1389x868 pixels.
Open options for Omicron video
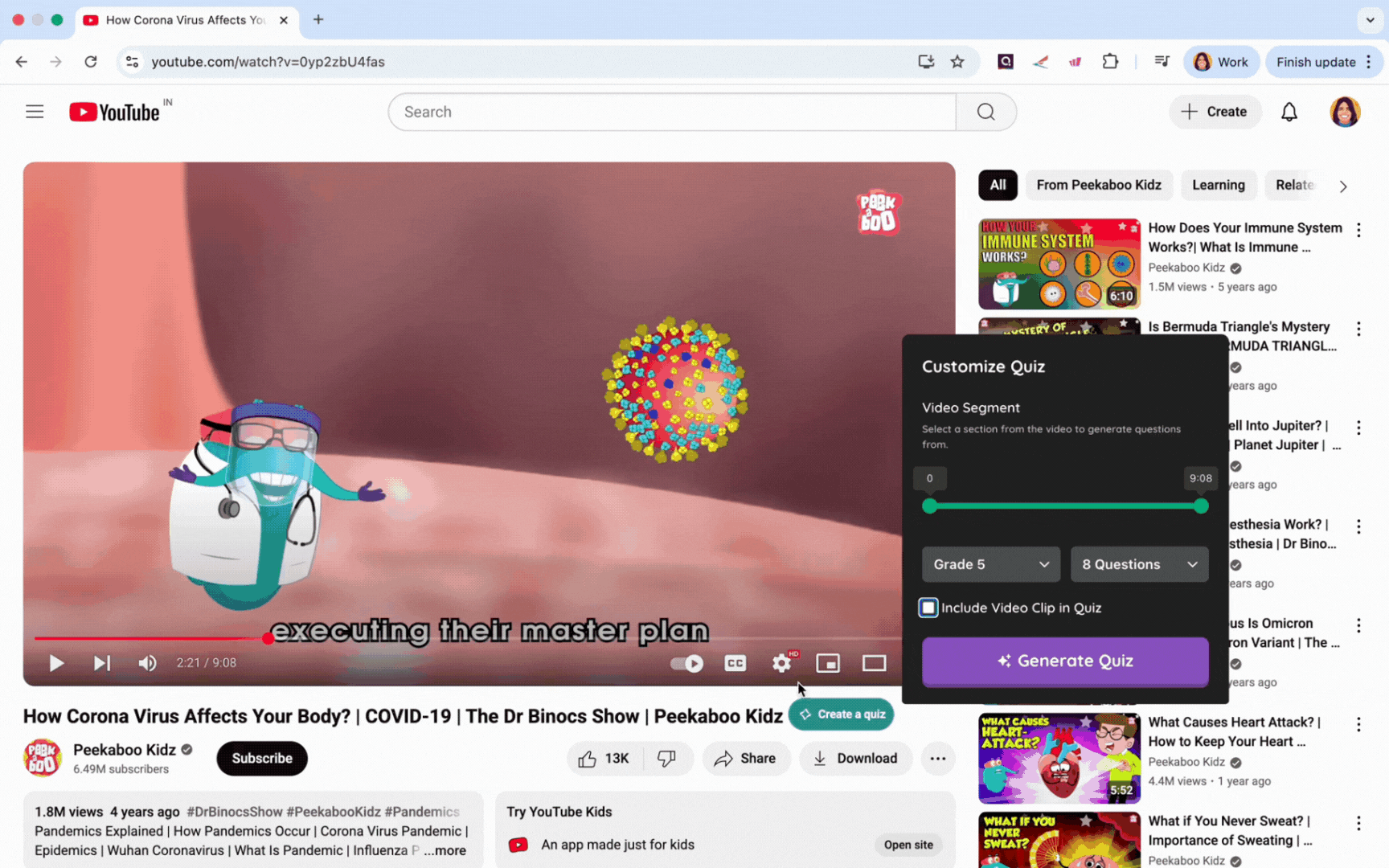[1358, 625]
